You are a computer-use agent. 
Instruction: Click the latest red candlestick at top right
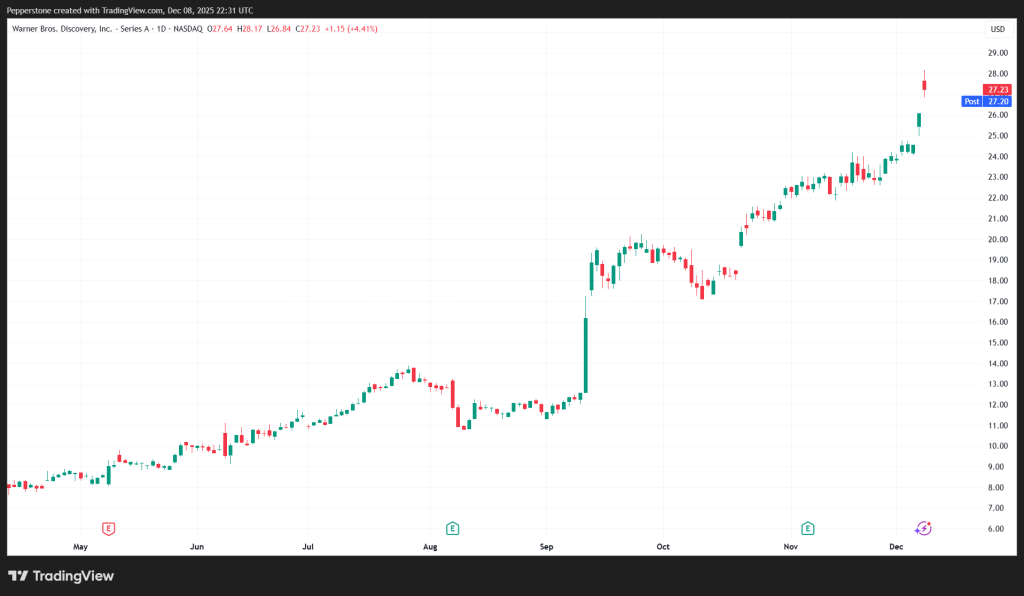click(924, 86)
